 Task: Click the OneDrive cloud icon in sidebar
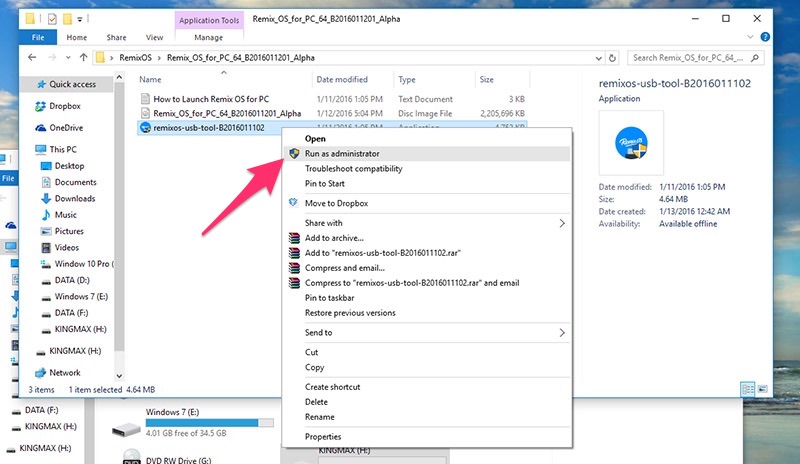tap(41, 128)
